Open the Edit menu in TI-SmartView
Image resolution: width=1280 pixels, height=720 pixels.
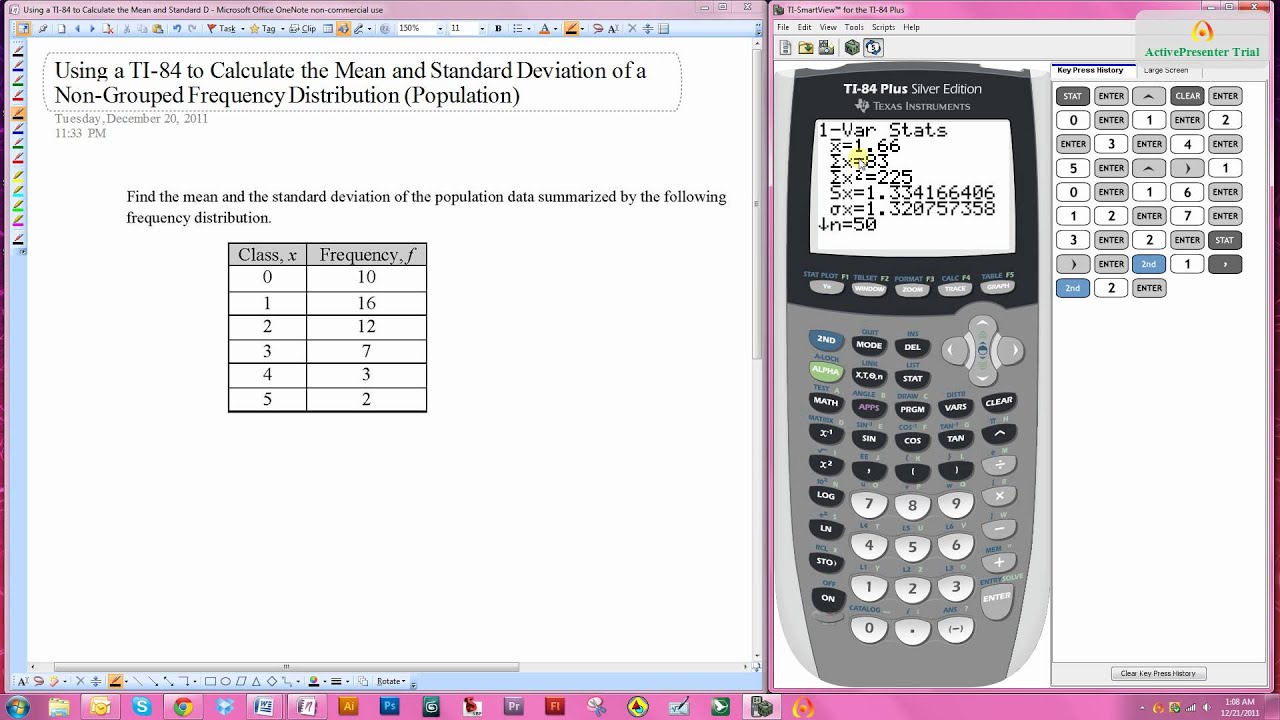point(806,27)
